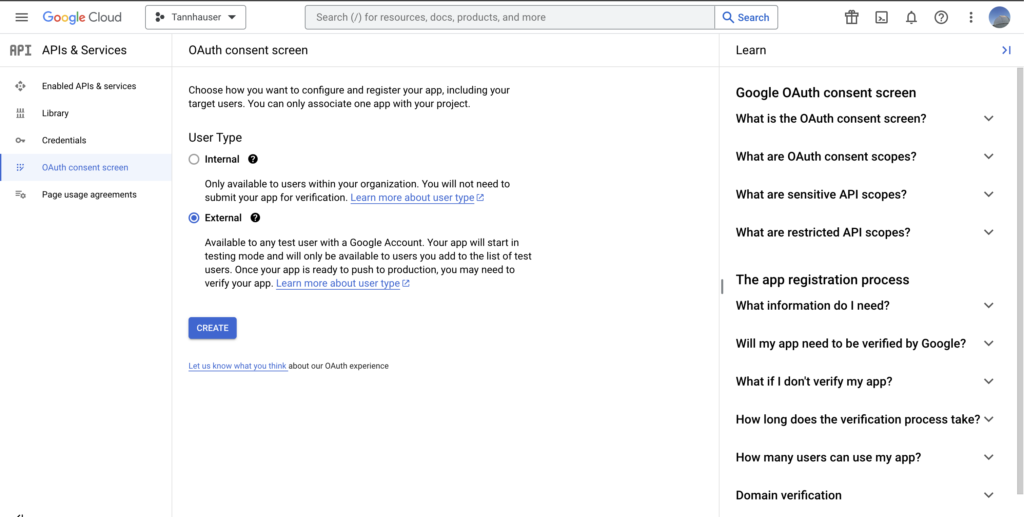This screenshot has width=1024, height=517.
Task: Click the help icon beside Internal
Action: pyautogui.click(x=253, y=159)
